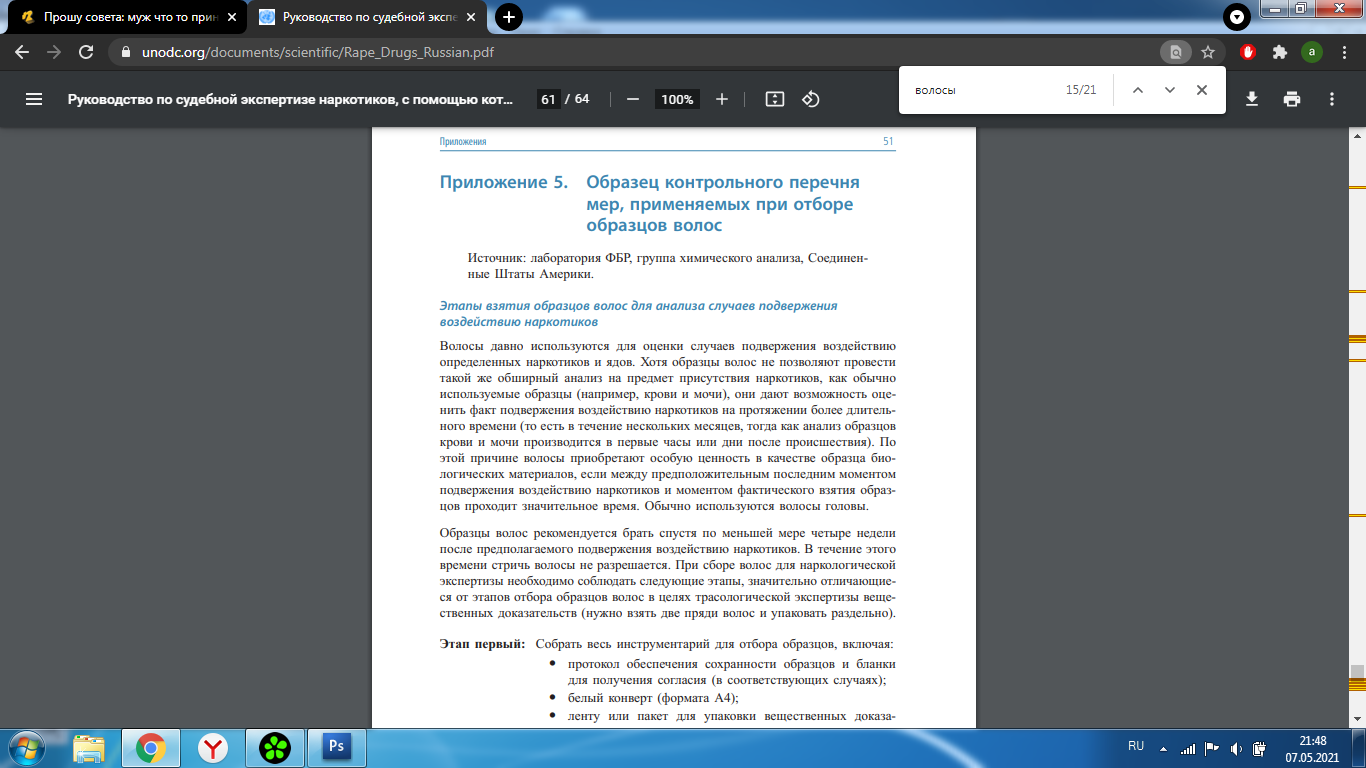Click the find bar search text field
Image resolution: width=1366 pixels, height=768 pixels.
coord(980,90)
